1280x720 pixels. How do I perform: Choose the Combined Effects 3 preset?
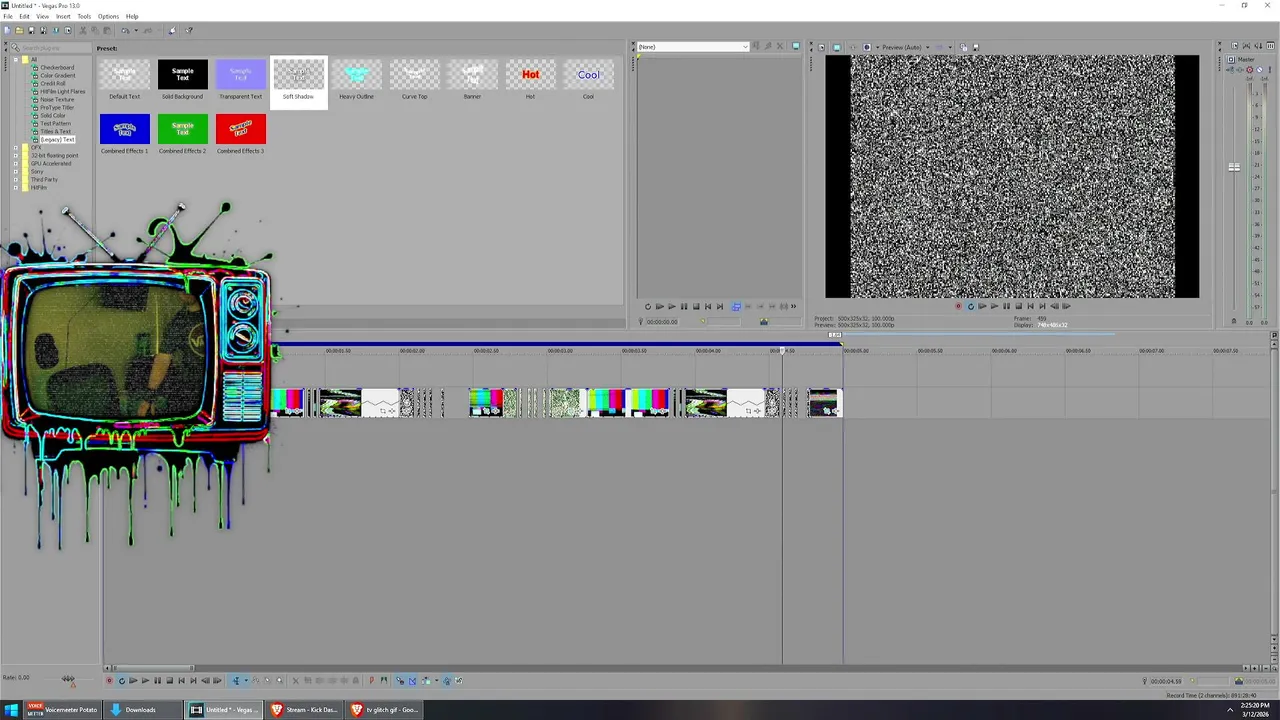click(240, 134)
